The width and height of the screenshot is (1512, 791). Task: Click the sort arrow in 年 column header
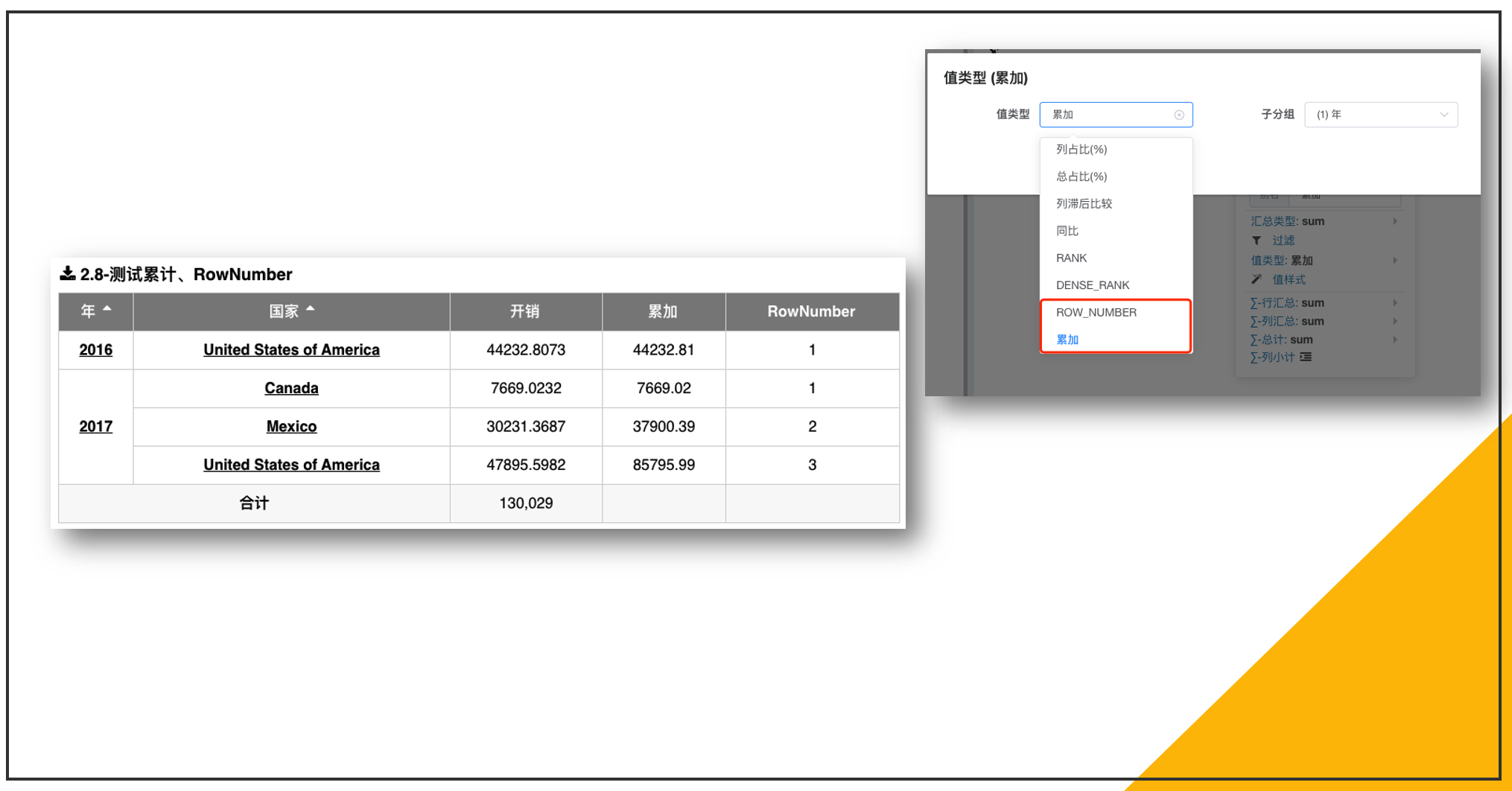[x=107, y=308]
